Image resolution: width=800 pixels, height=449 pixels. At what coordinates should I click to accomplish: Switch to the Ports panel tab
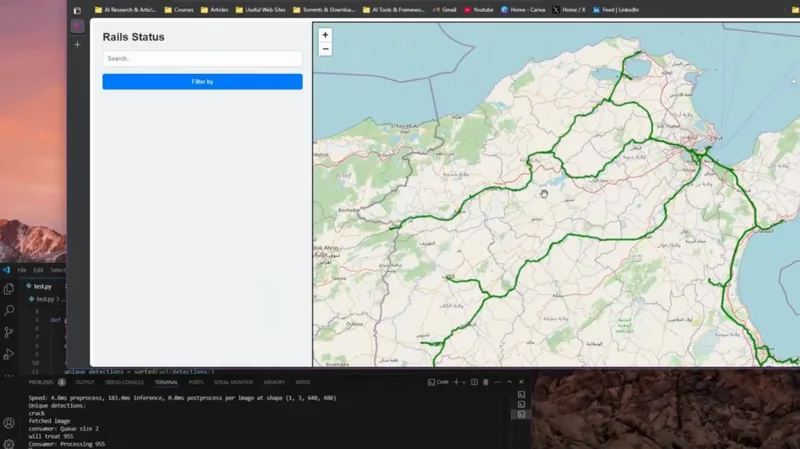196,382
